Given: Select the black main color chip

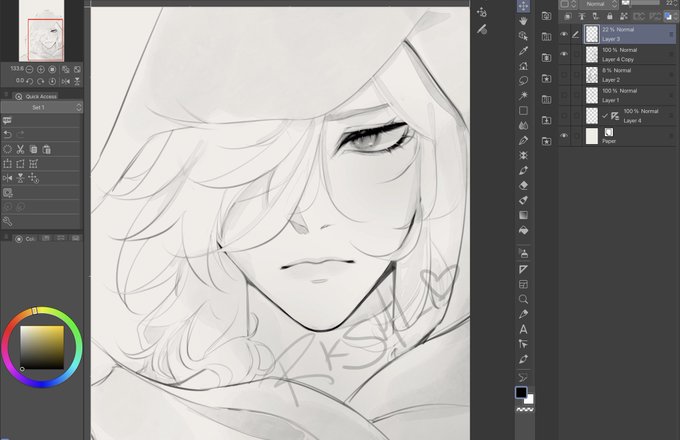Looking at the screenshot, I should coord(521,393).
